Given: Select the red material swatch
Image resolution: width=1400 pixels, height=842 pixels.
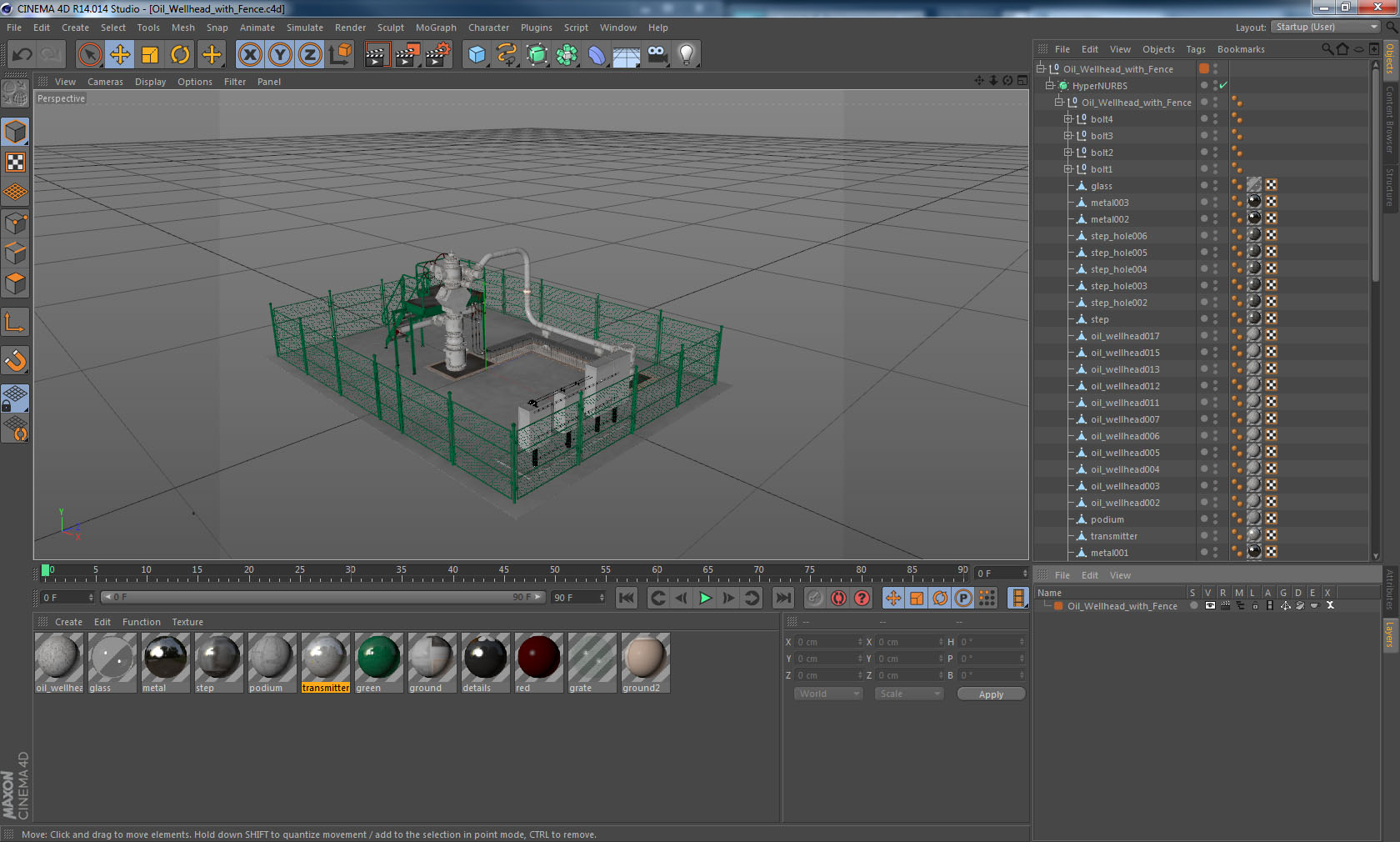Looking at the screenshot, I should [x=538, y=663].
